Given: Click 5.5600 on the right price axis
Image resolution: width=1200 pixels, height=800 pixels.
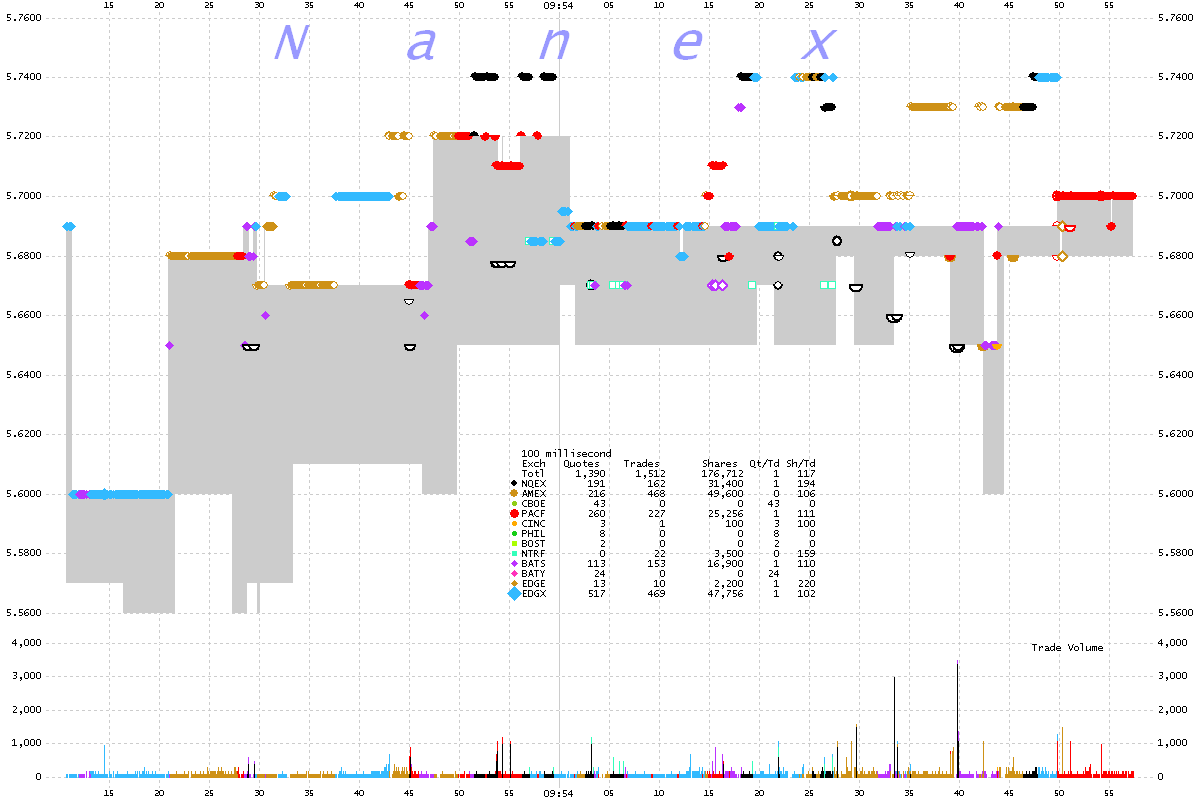Looking at the screenshot, I should (x=1175, y=612).
